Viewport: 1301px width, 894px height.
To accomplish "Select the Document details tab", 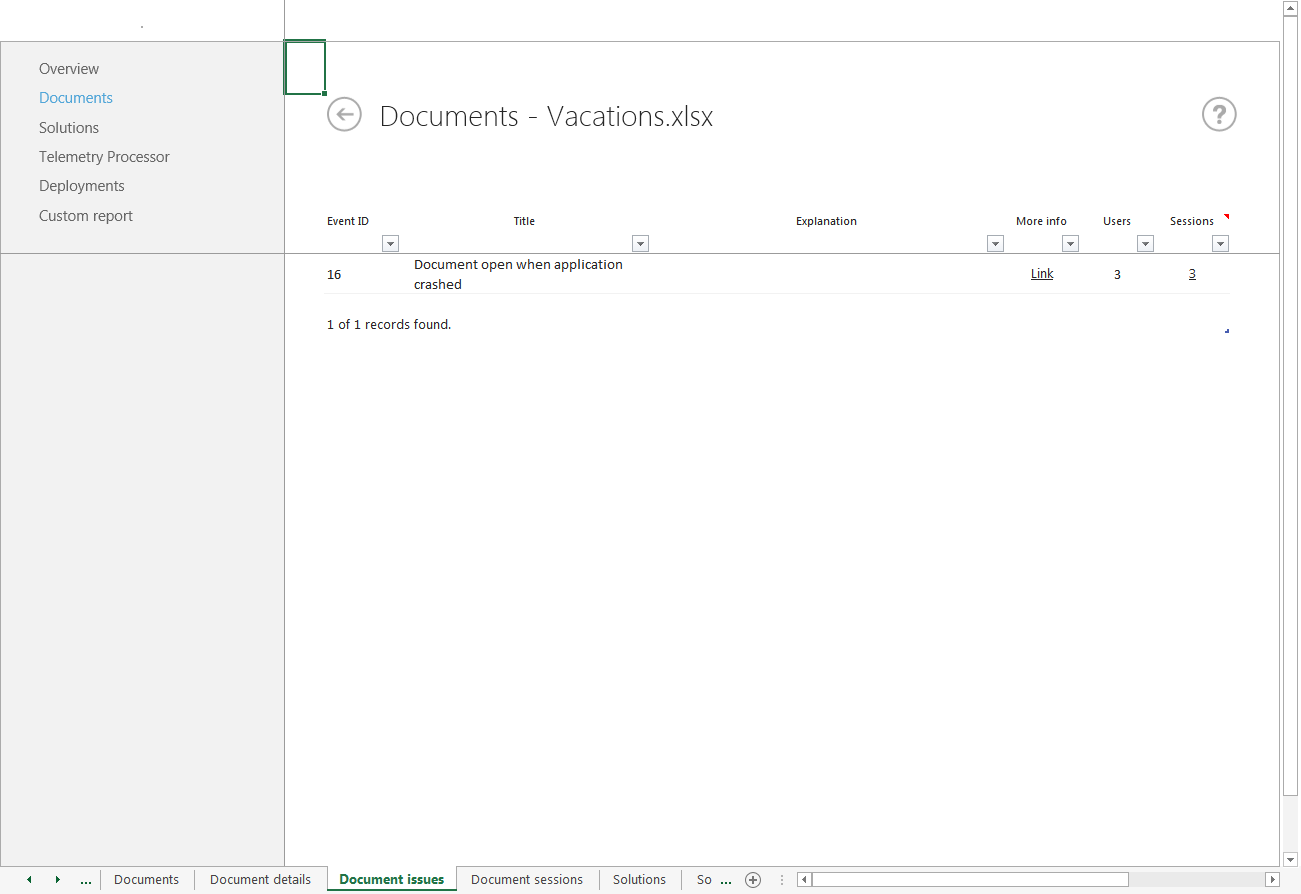I will point(259,880).
